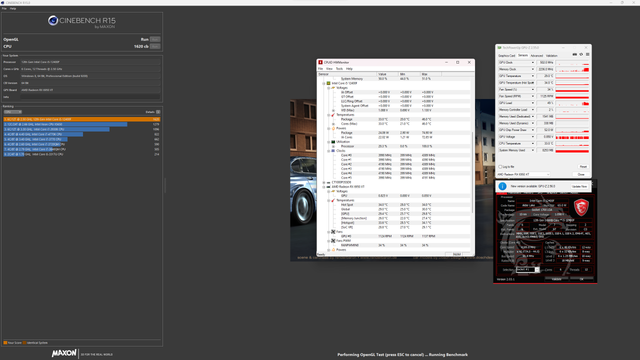Open HWMonitor View menu
Image resolution: width=640 pixels, height=360 pixels.
pyautogui.click(x=329, y=69)
